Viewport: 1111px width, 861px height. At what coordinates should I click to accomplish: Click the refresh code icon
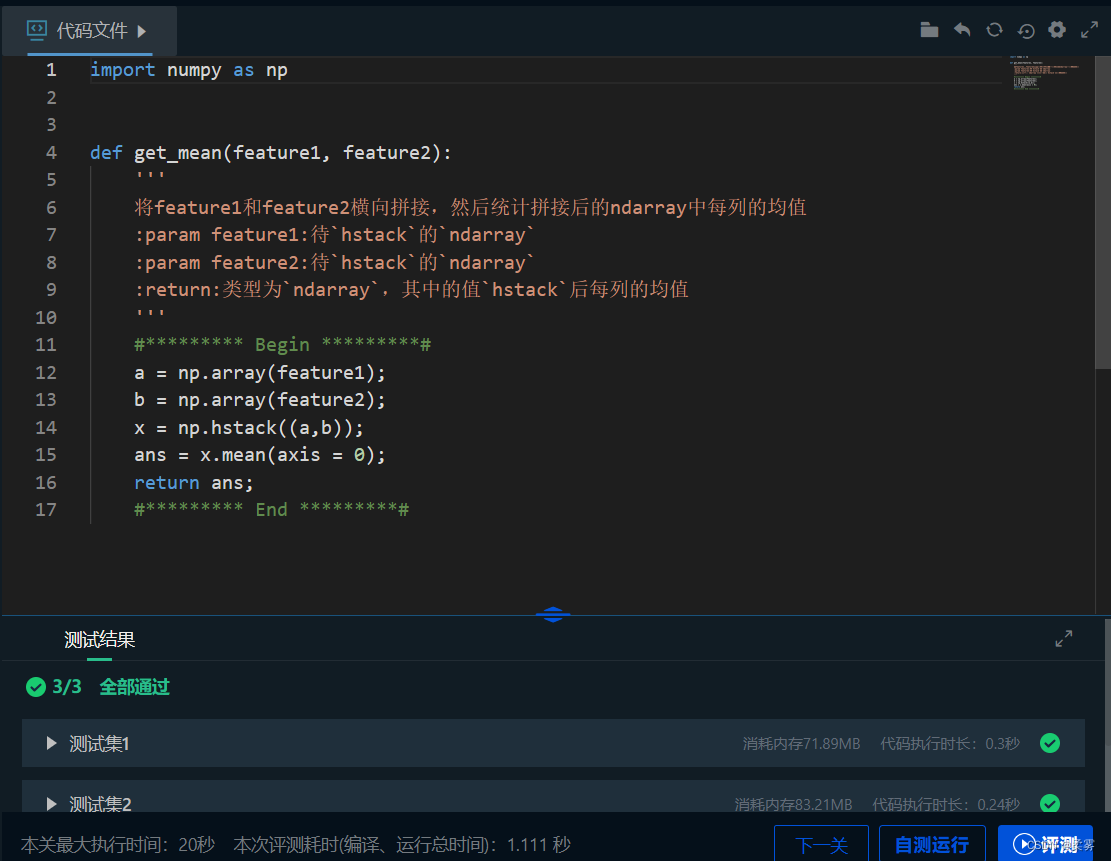993,30
